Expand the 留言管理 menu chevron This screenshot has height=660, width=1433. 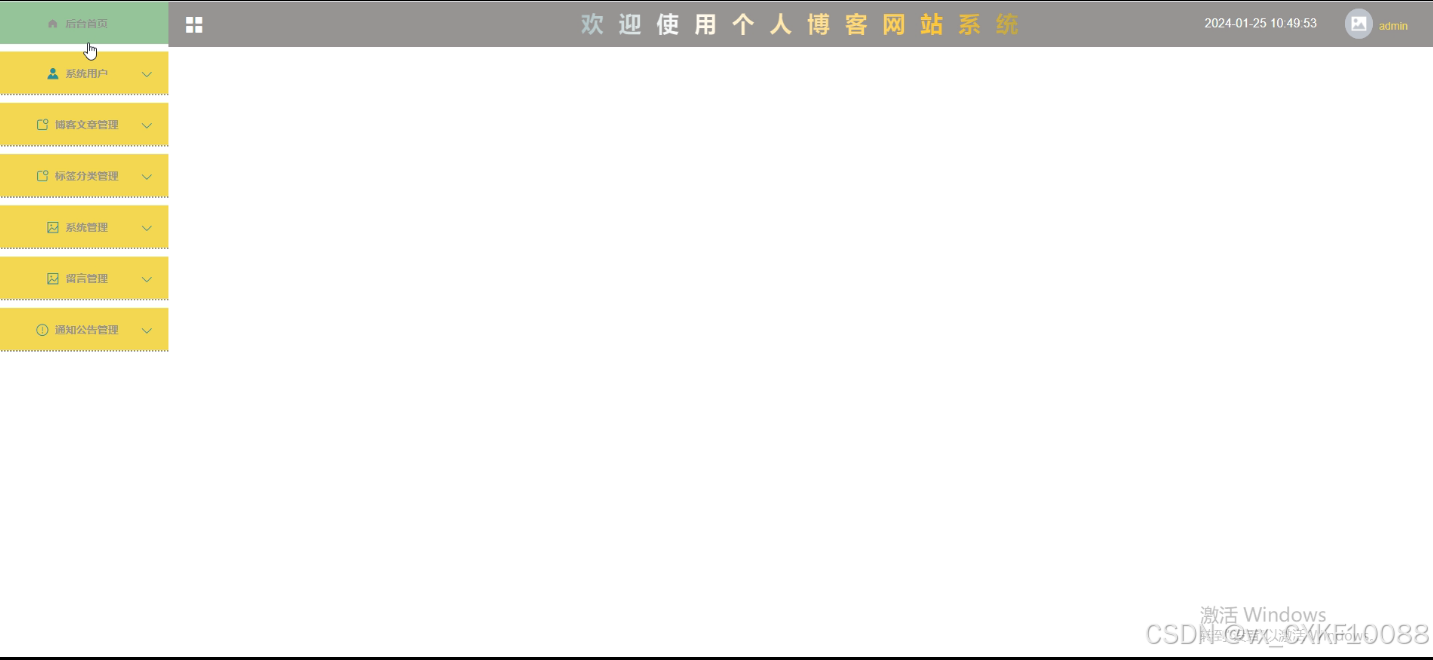point(147,279)
